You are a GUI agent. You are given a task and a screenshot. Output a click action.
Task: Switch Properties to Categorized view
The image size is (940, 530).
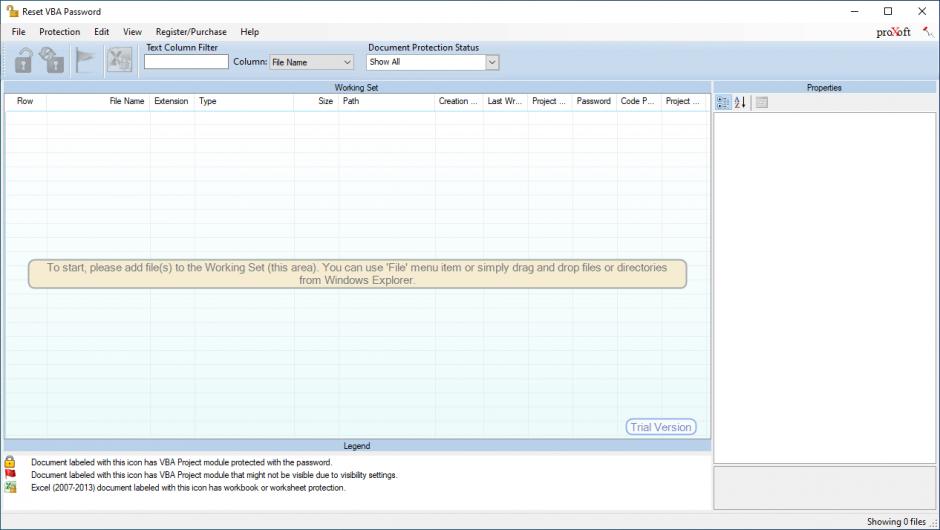tap(723, 102)
